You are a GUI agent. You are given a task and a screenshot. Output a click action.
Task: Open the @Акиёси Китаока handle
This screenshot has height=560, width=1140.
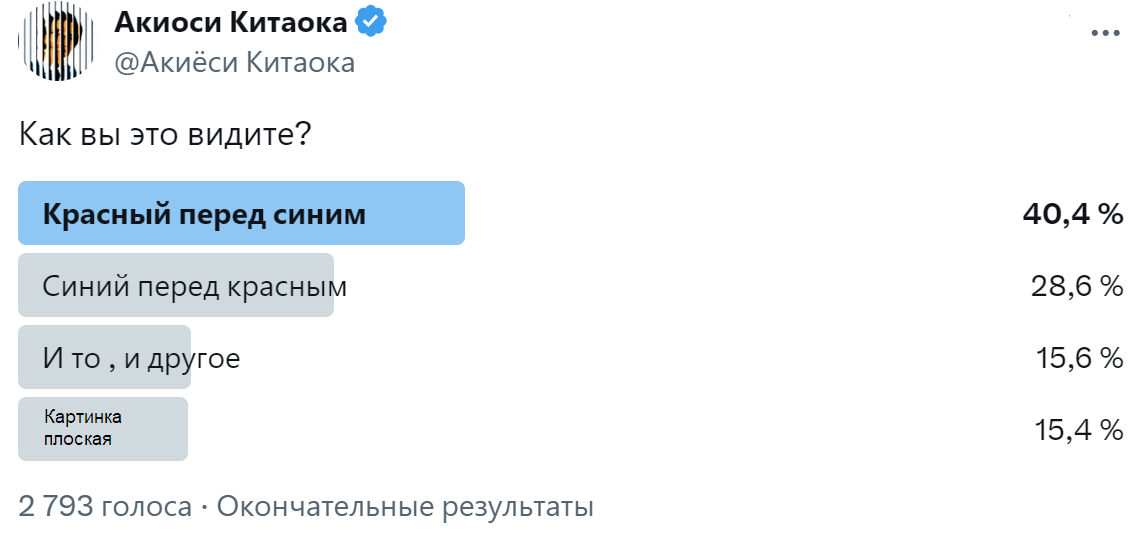click(234, 63)
